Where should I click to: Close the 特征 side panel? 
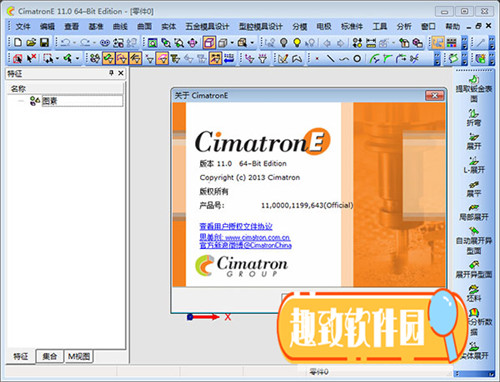[x=121, y=73]
